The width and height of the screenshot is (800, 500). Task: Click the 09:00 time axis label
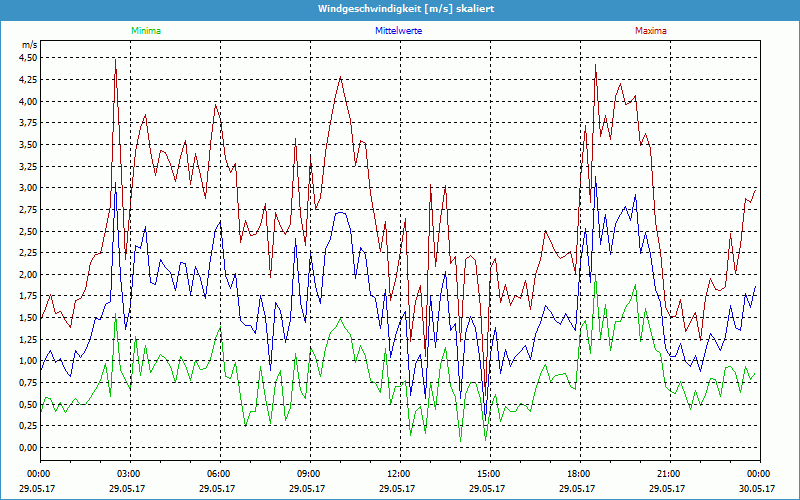point(310,473)
